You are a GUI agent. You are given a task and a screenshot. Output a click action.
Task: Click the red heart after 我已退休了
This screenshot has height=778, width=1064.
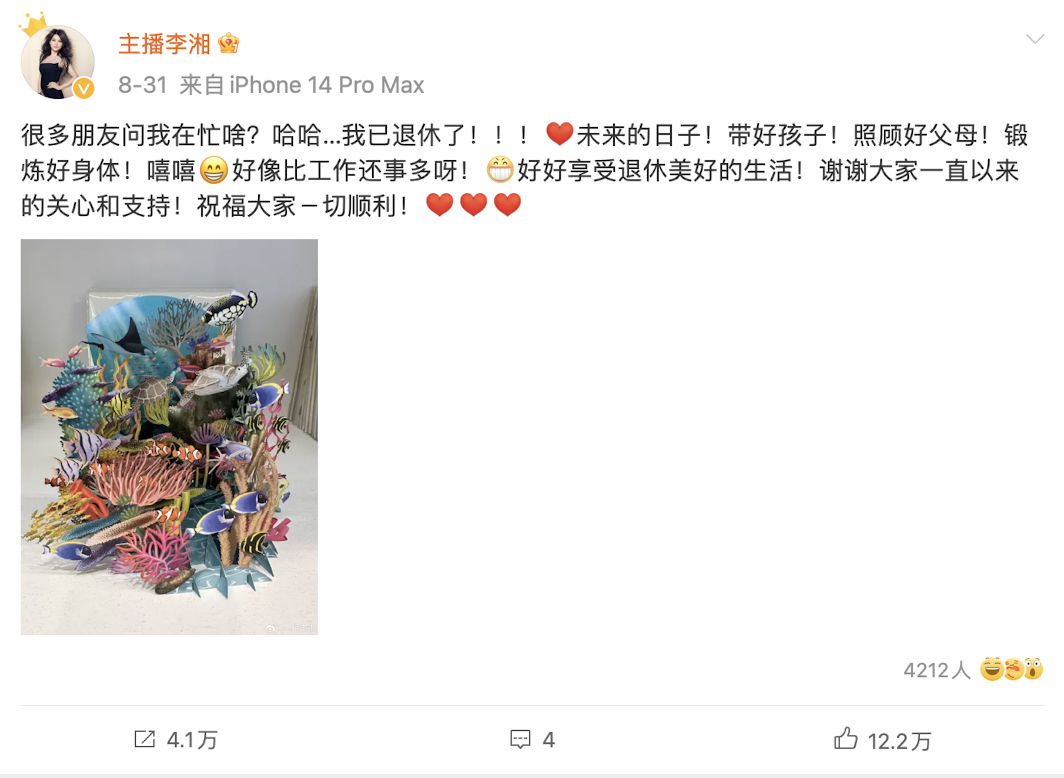[559, 134]
